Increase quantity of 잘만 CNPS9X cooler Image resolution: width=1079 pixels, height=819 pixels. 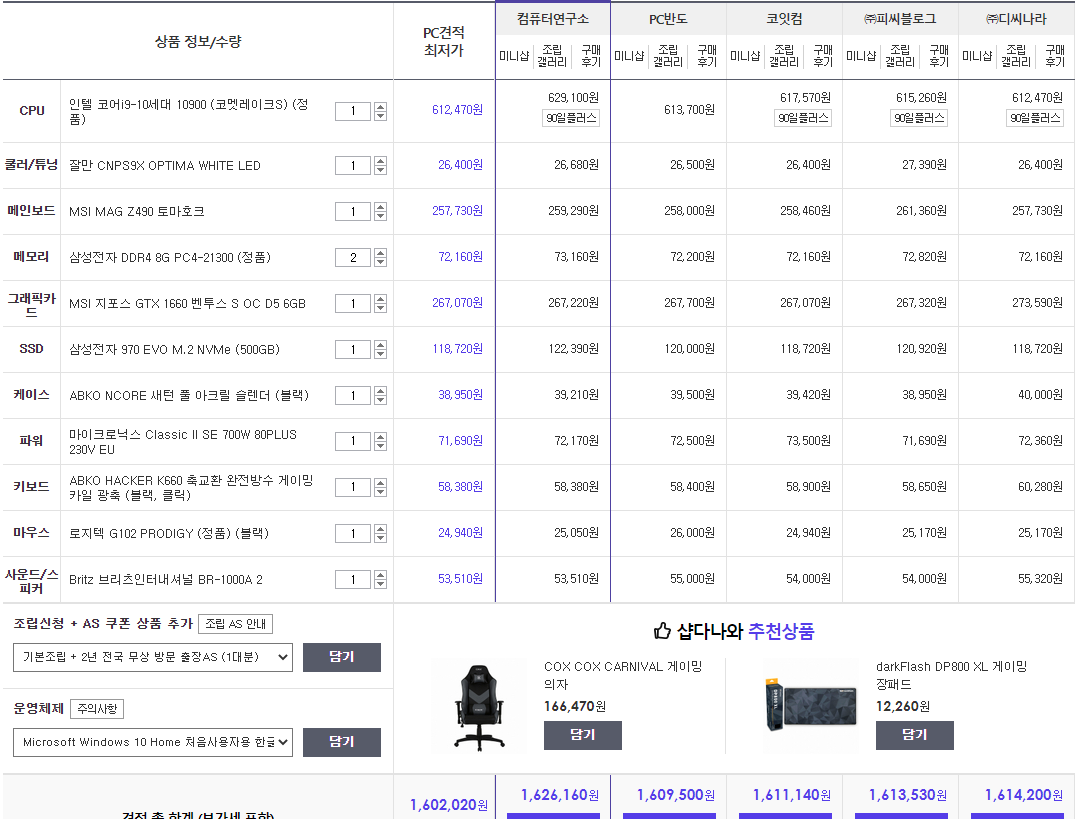(x=381, y=161)
